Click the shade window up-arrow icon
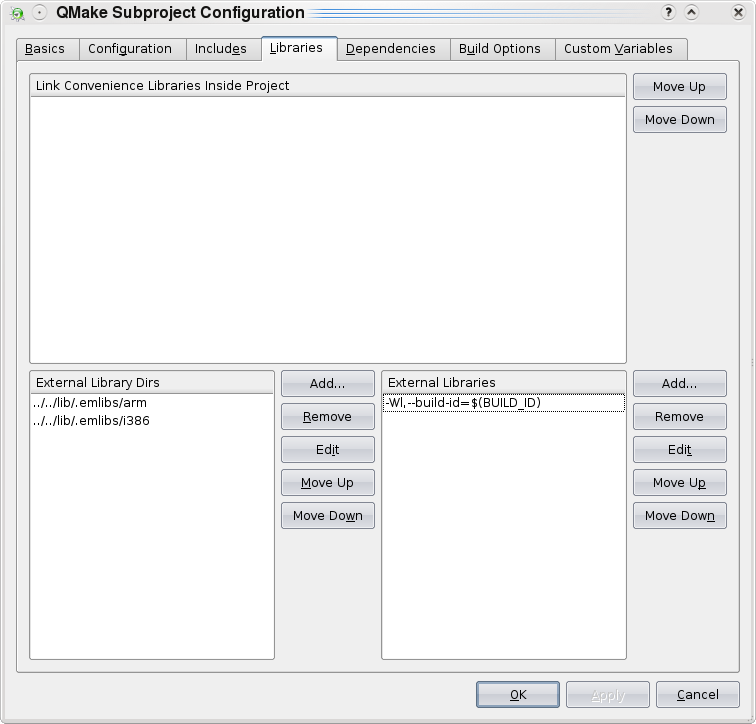Viewport: 756px width, 724px height. [x=692, y=13]
